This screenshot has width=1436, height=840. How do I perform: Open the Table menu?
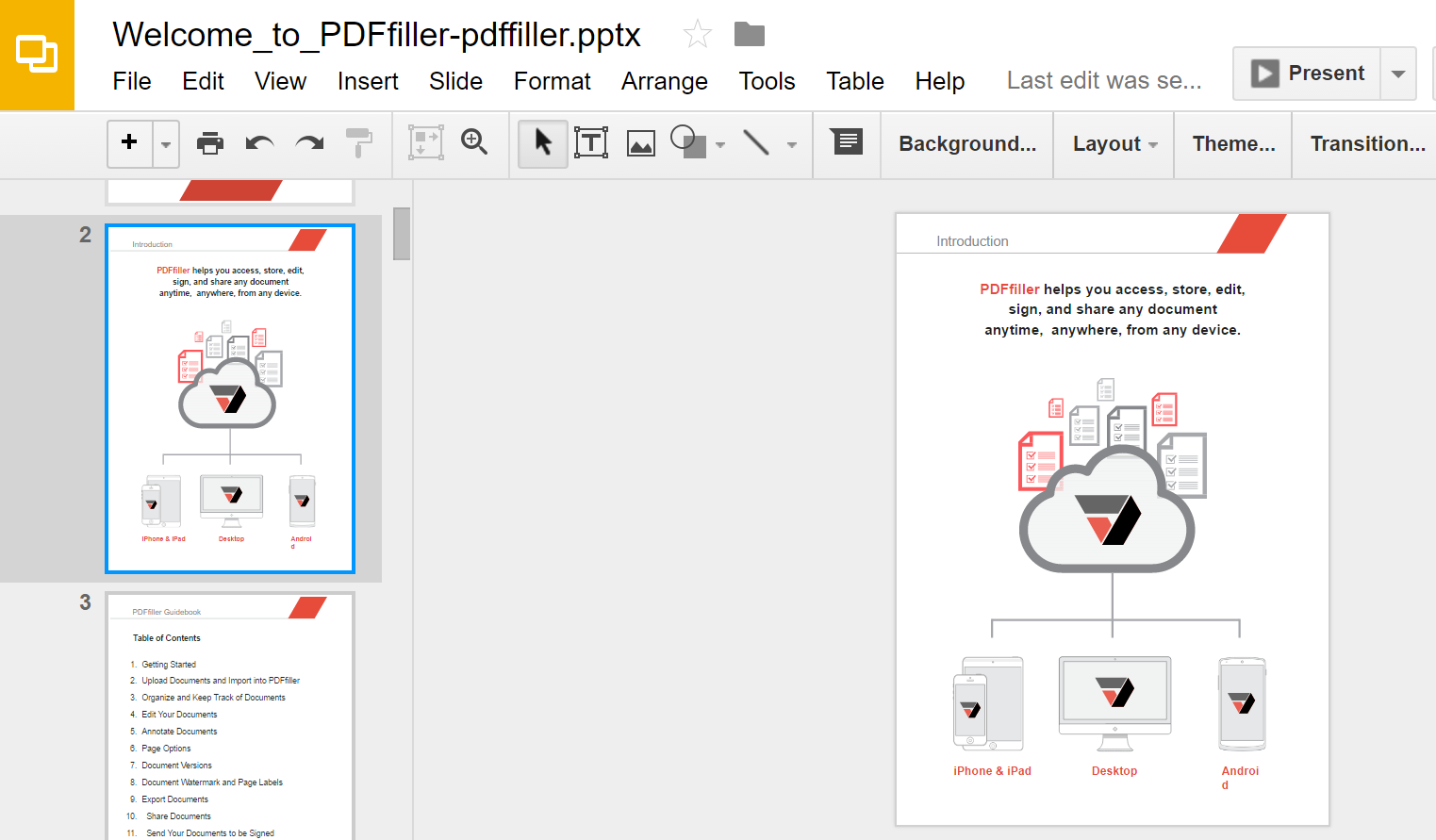855,81
